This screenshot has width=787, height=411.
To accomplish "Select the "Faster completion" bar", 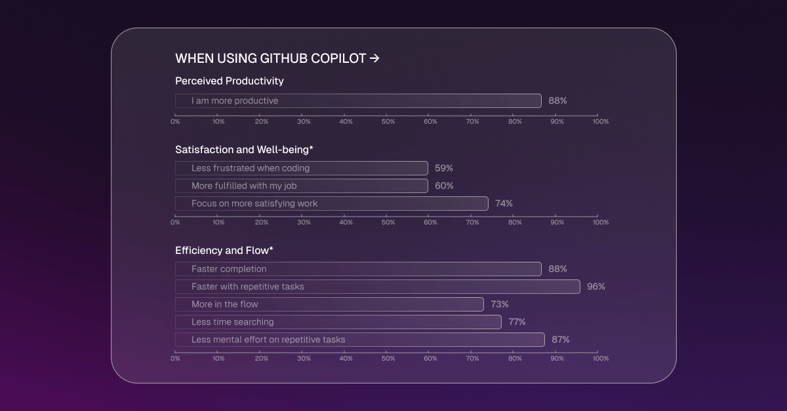I will coord(358,269).
